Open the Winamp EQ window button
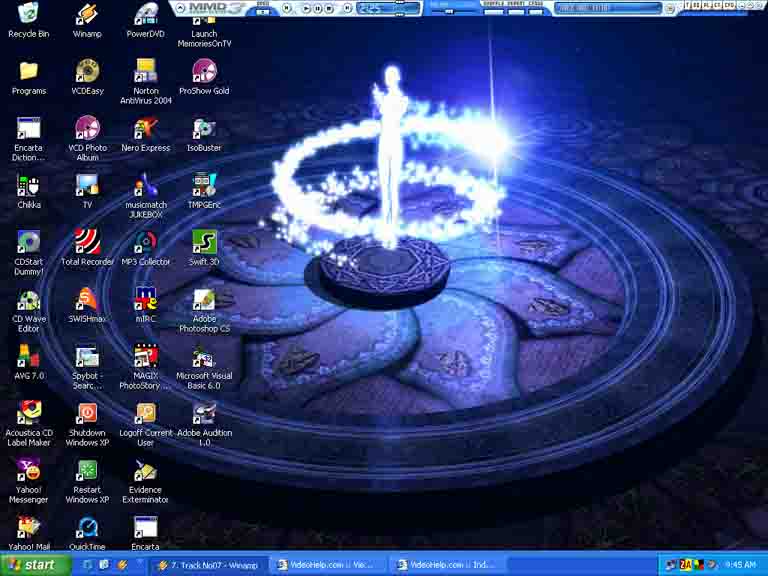Screen dimensions: 768x576 tap(697, 5)
